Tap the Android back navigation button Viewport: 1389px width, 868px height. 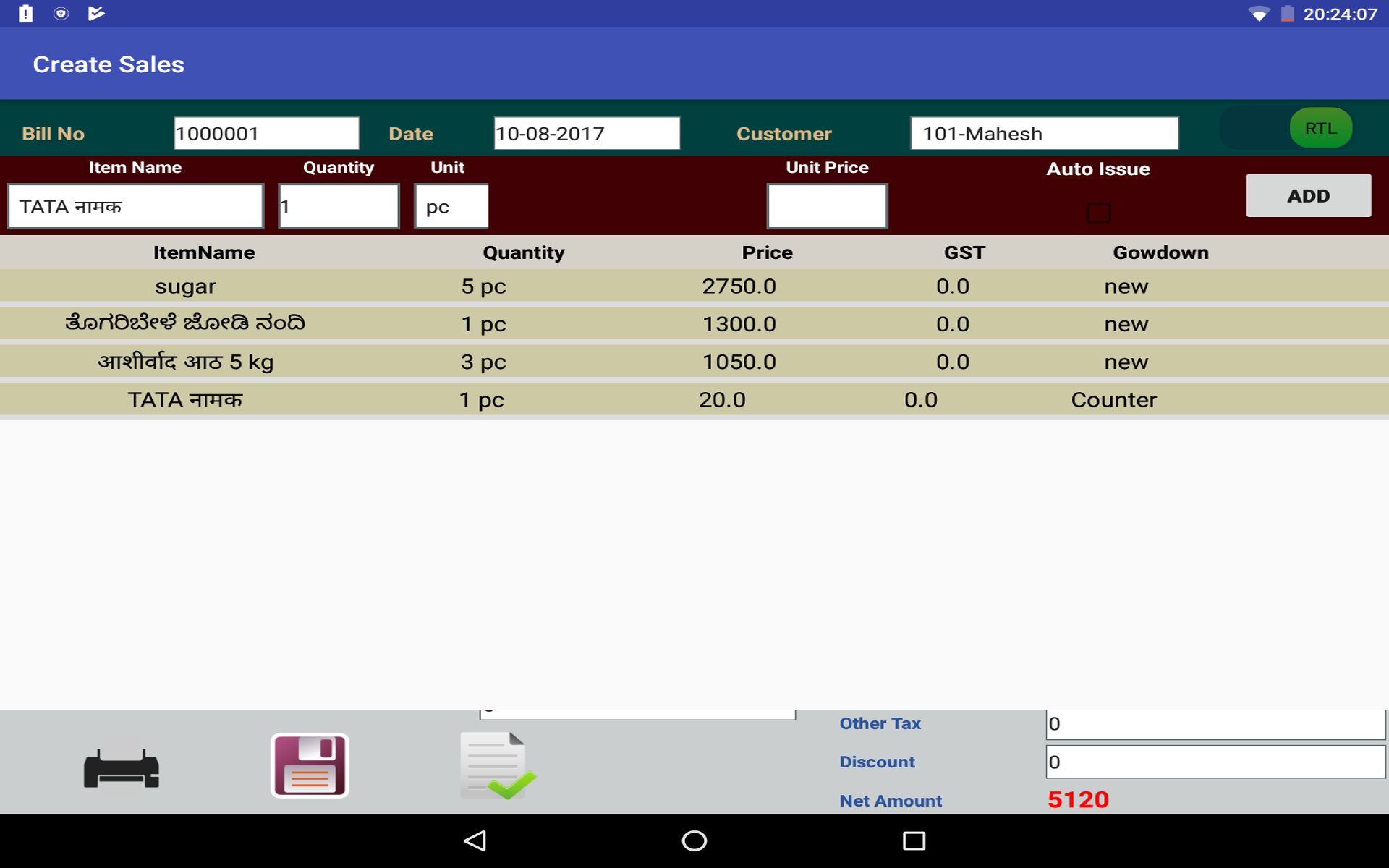point(475,841)
